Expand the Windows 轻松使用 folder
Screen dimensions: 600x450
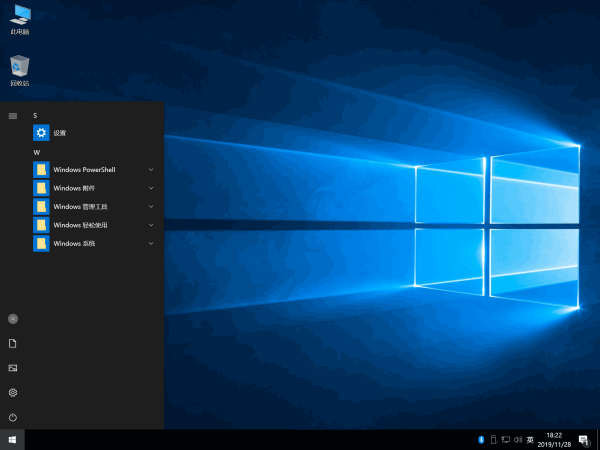tap(151, 224)
